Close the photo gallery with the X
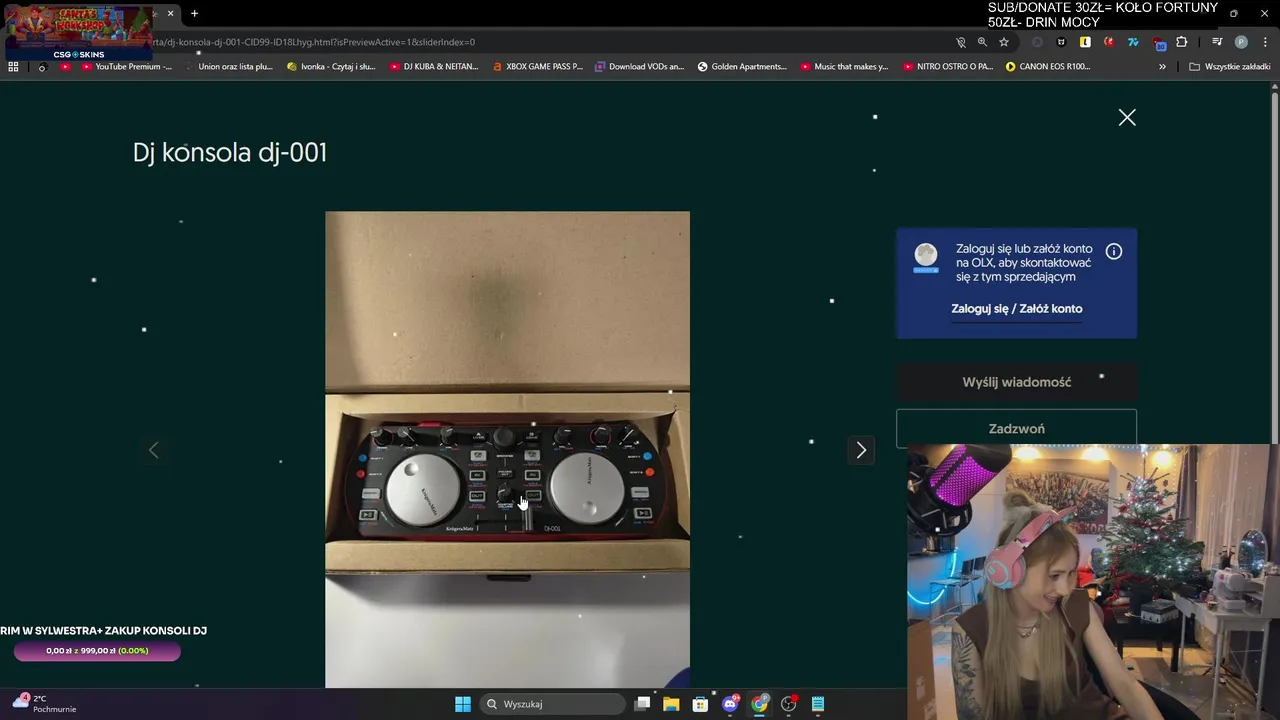 pos(1127,118)
